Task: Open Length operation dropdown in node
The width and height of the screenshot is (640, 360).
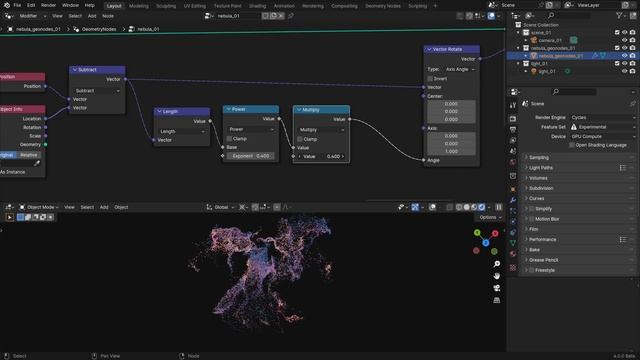Action: point(182,131)
